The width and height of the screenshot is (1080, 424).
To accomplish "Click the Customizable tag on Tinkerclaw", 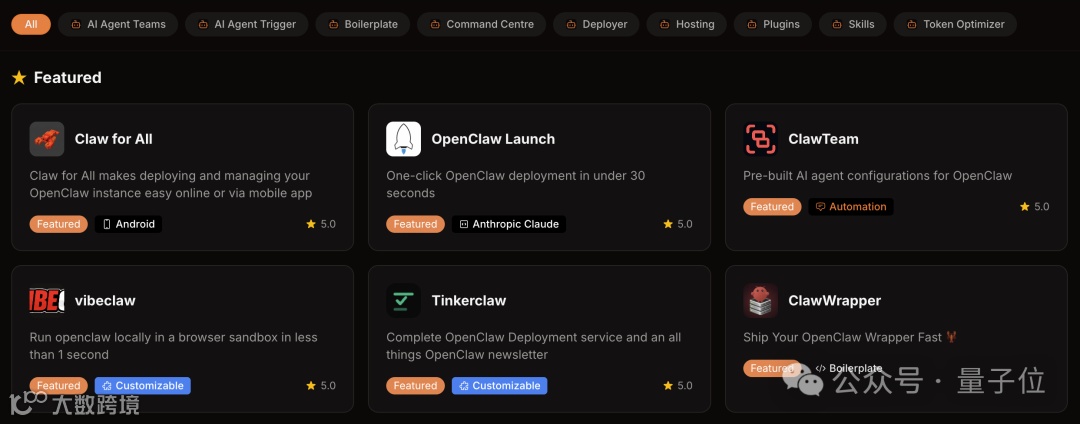I will click(499, 385).
